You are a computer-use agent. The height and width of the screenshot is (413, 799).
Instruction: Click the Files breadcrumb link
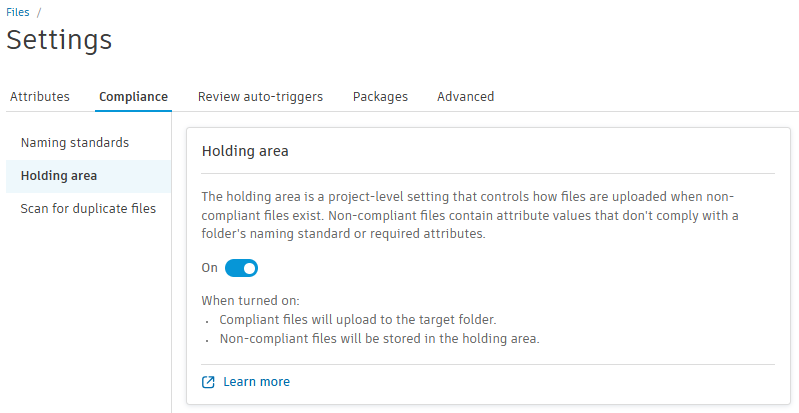(18, 12)
